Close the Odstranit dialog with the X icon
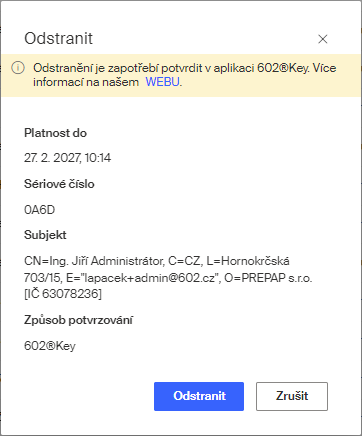362x436 pixels. 322,39
